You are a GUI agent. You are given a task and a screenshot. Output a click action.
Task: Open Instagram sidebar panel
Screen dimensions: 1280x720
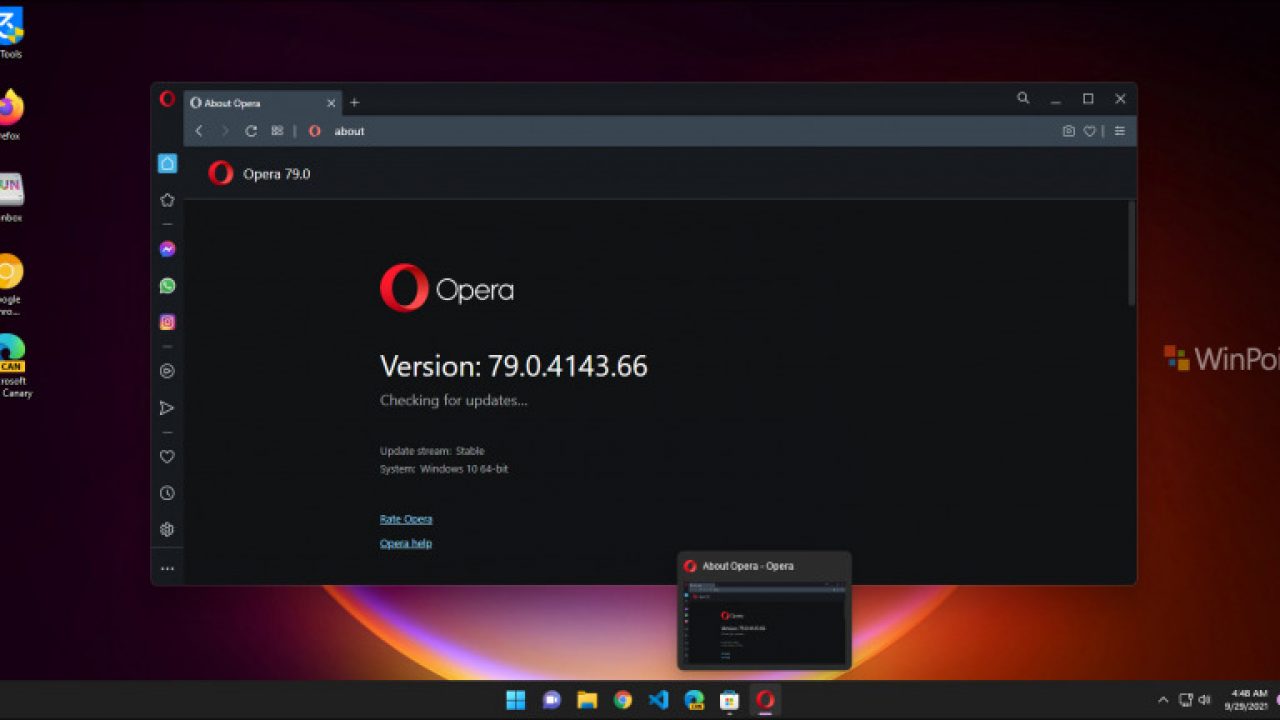pyautogui.click(x=167, y=322)
